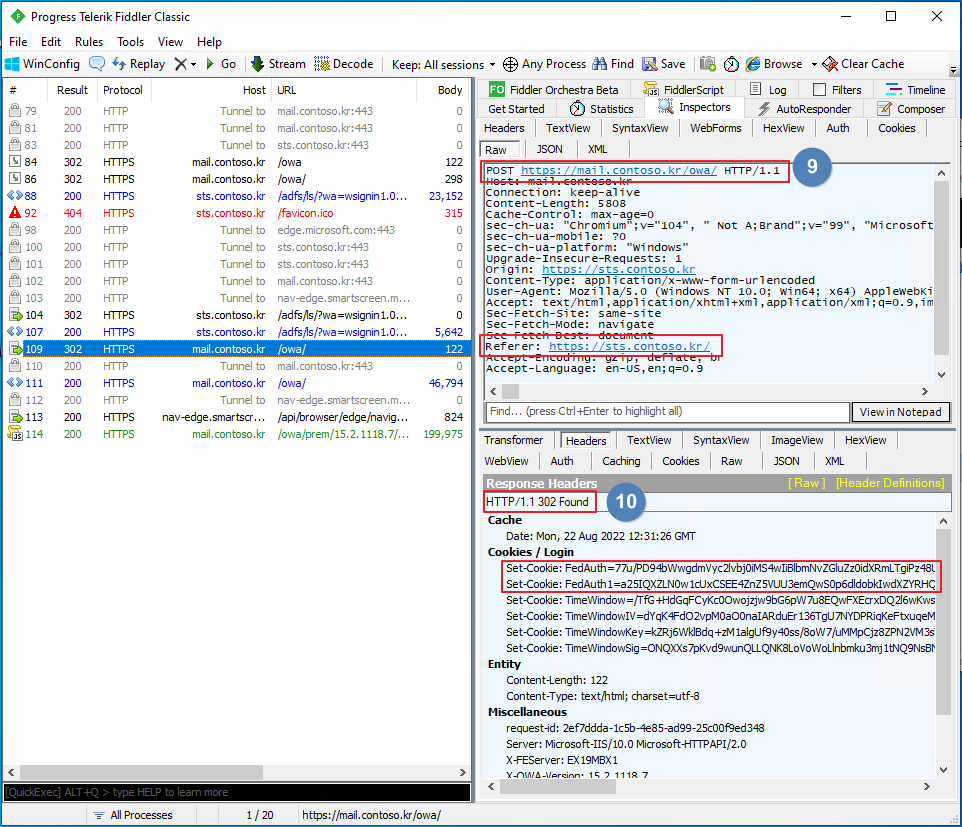962x827 pixels.
Task: Click the Browse Internet Explorer icon
Action: tap(753, 64)
